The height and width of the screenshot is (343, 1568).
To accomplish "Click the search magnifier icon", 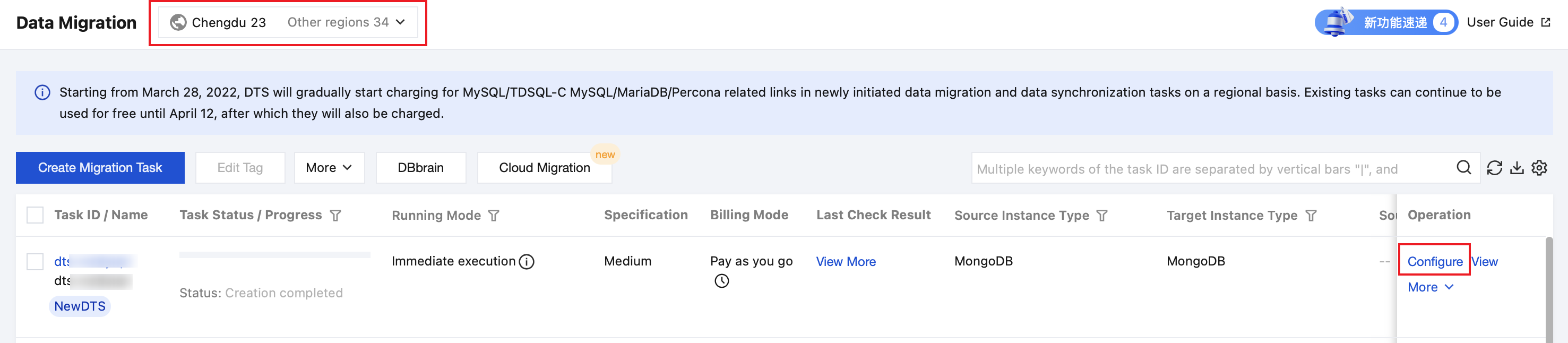I will (x=1463, y=168).
